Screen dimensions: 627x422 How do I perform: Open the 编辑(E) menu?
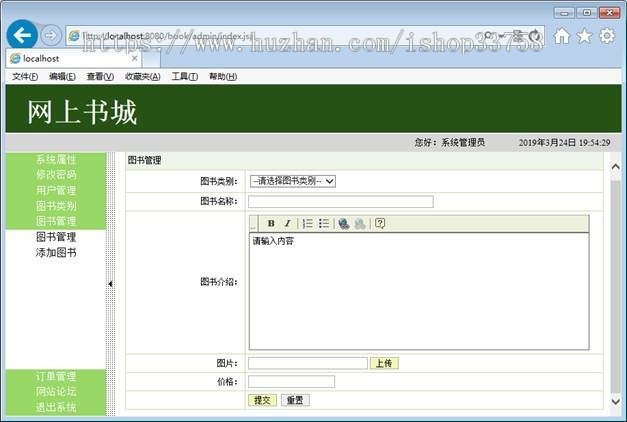click(x=62, y=76)
